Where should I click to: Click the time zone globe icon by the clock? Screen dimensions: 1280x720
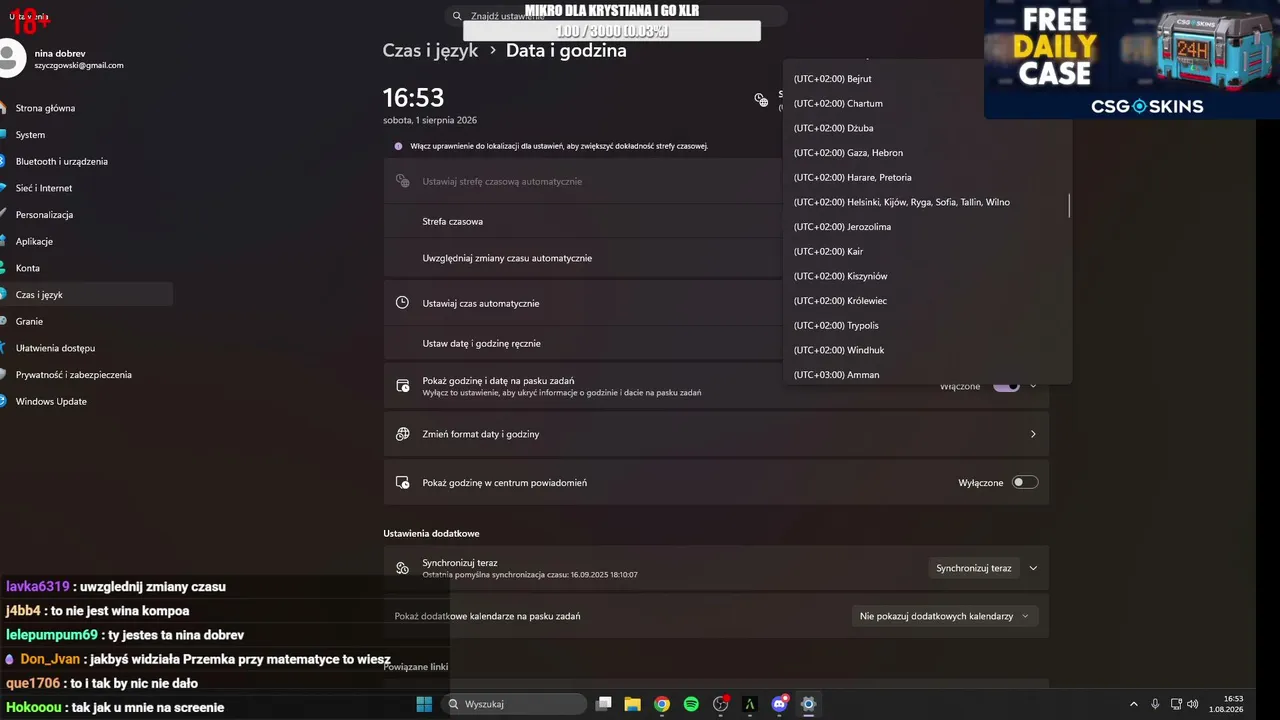[x=761, y=99]
